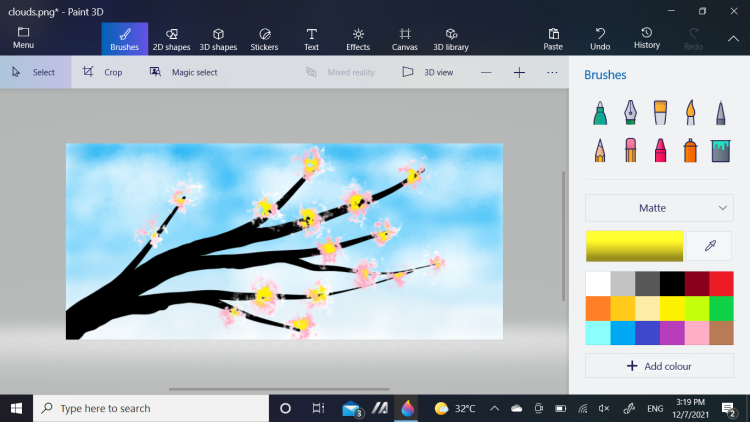Choose the orange colour swatch
The height and width of the screenshot is (422, 750).
click(x=598, y=308)
